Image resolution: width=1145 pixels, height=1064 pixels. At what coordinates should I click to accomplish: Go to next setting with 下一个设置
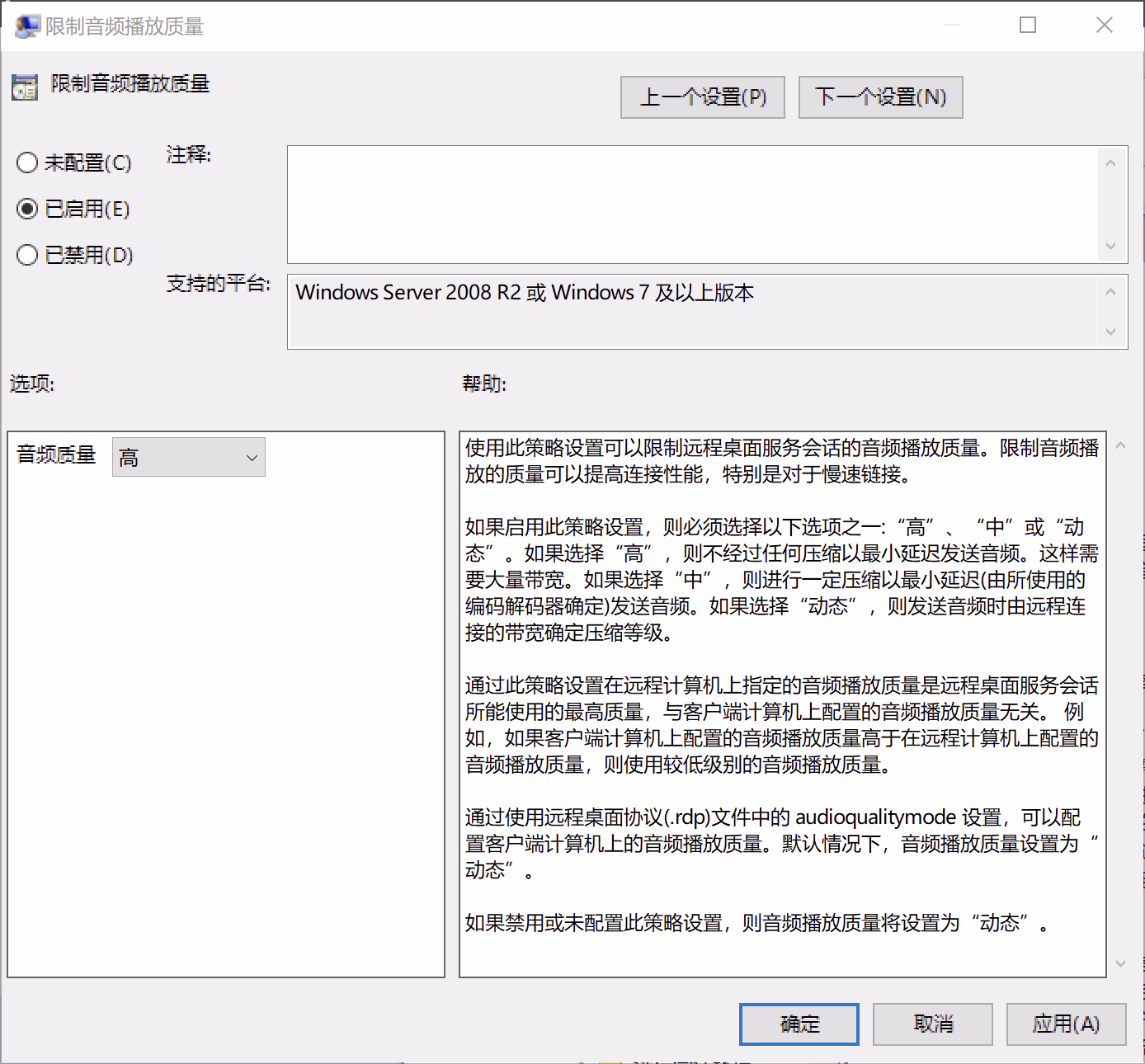pos(880,97)
